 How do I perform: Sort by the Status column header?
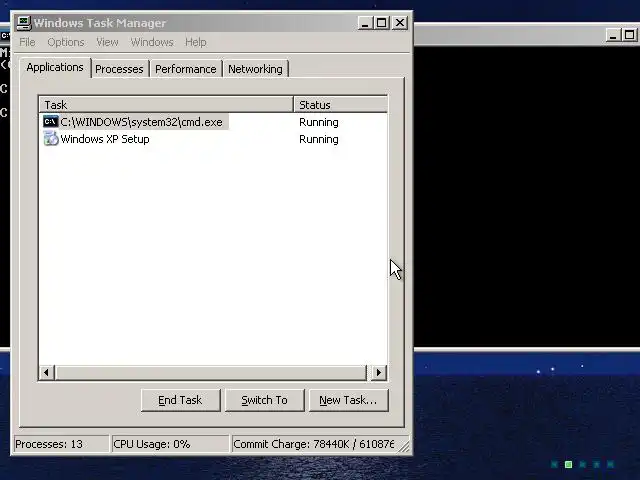(x=340, y=104)
